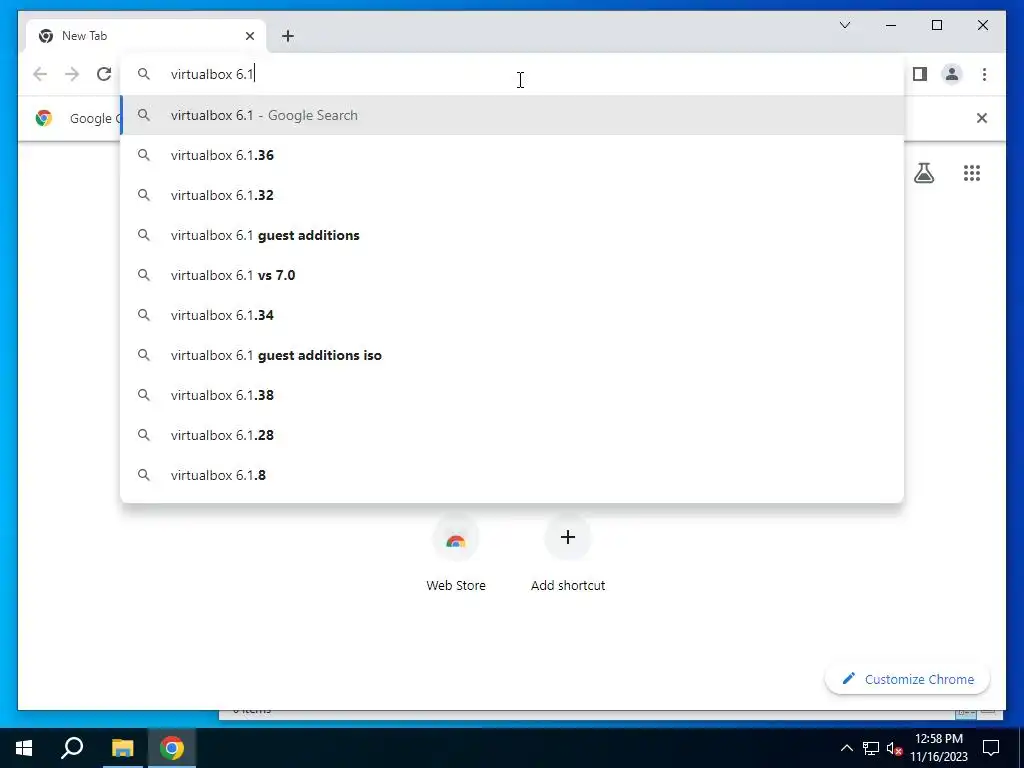The height and width of the screenshot is (768, 1024).
Task: Click the Chrome back arrow button
Action: (x=40, y=74)
